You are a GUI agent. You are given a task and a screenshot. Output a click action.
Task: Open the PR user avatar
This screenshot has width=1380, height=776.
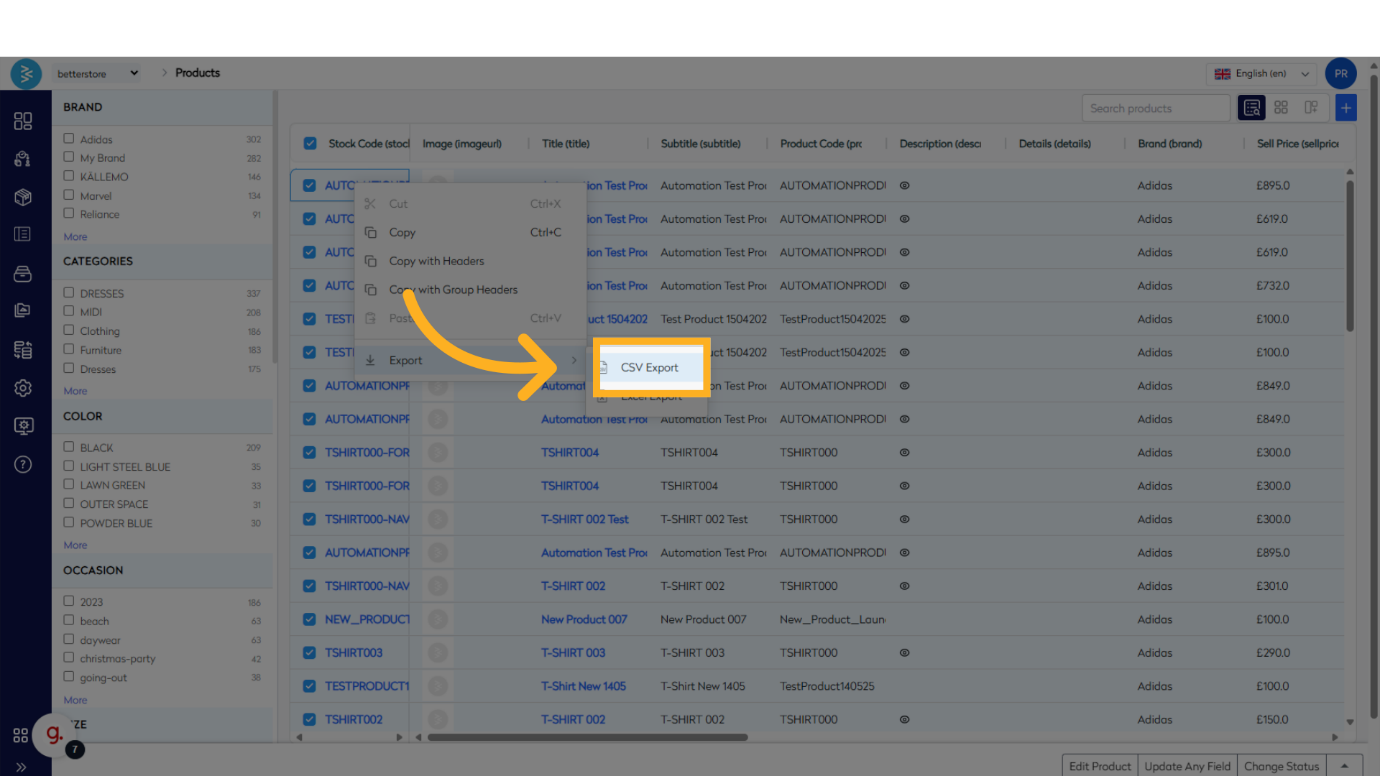(x=1340, y=73)
